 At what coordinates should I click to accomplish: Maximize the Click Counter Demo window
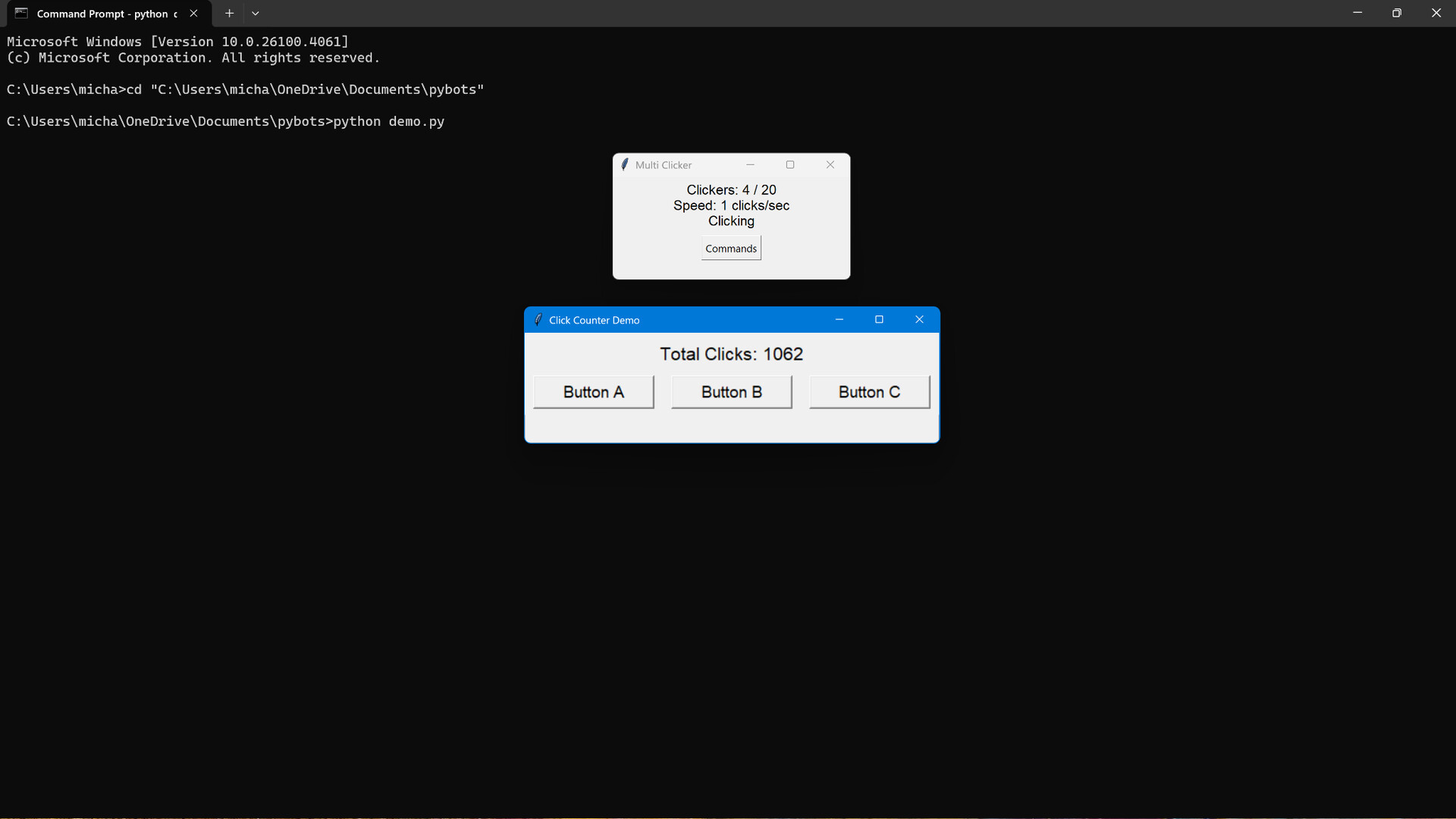coord(880,320)
